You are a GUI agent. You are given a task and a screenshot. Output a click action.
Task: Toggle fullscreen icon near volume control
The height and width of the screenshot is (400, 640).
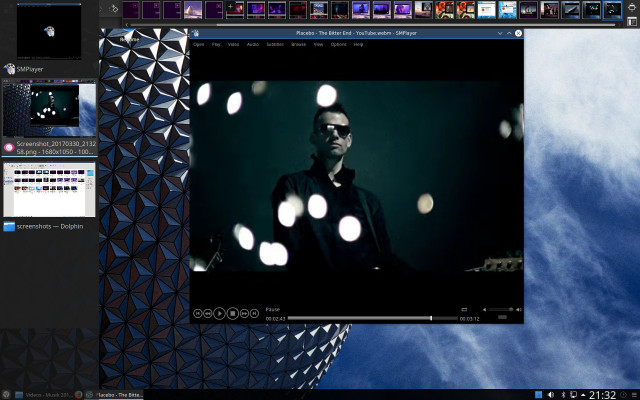(465, 309)
